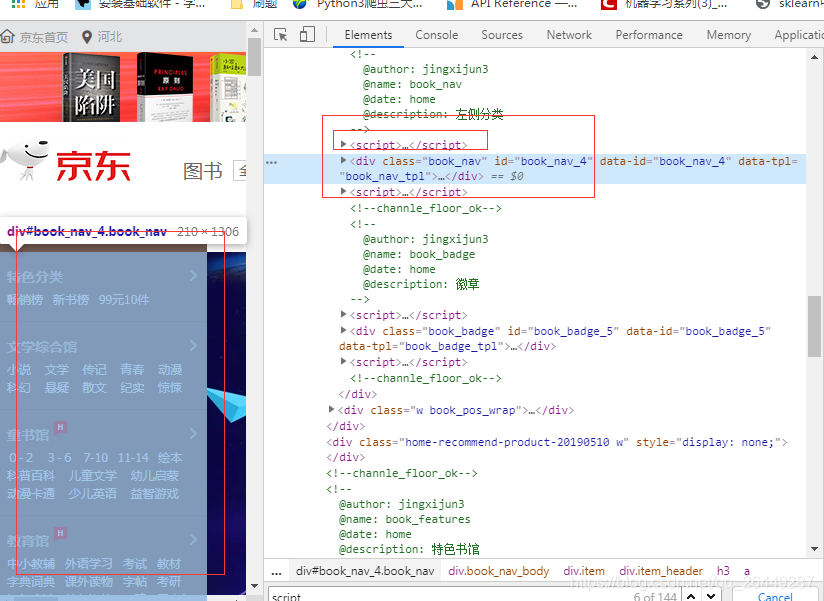Click the API Reference bookmark
824x601 pixels.
tap(512, 4)
